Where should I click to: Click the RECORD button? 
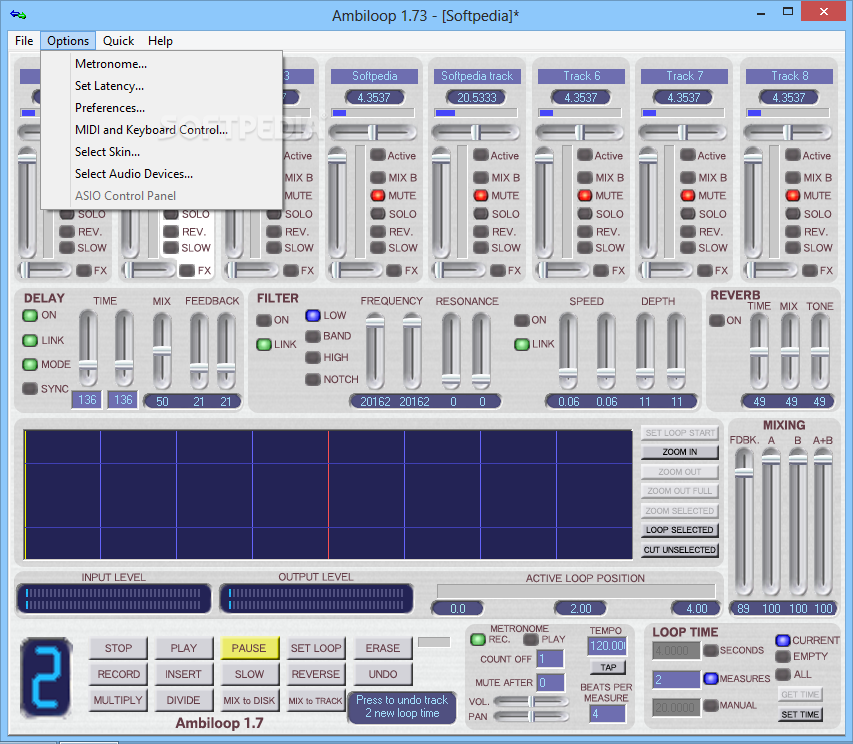(118, 674)
